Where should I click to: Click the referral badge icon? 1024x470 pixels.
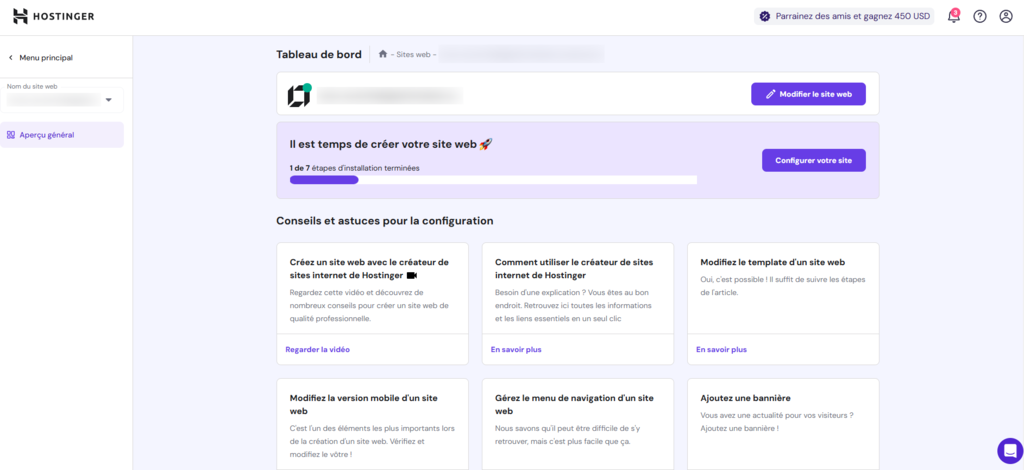tap(765, 16)
